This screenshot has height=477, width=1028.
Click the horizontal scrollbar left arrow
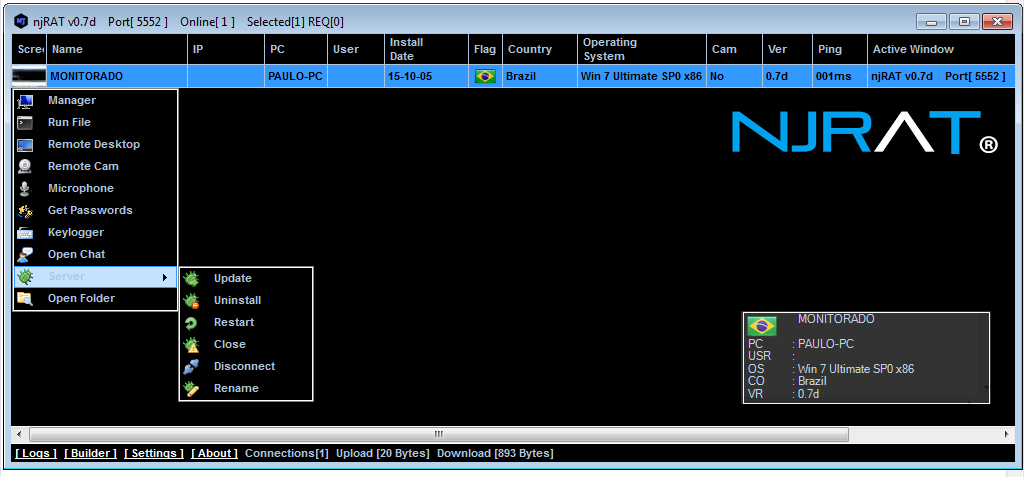pyautogui.click(x=19, y=434)
